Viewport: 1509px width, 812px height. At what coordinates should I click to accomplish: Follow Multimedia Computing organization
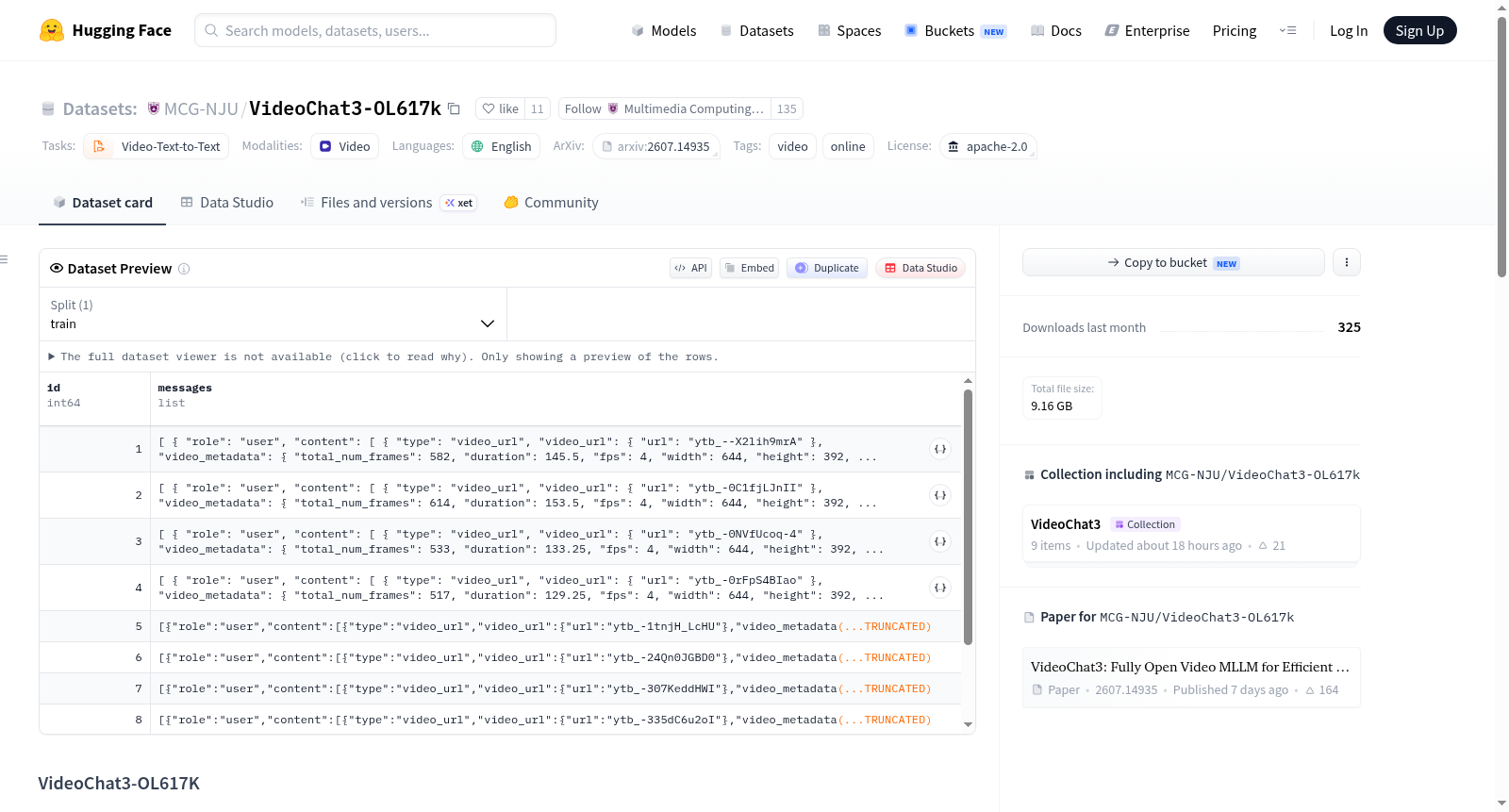(x=665, y=108)
